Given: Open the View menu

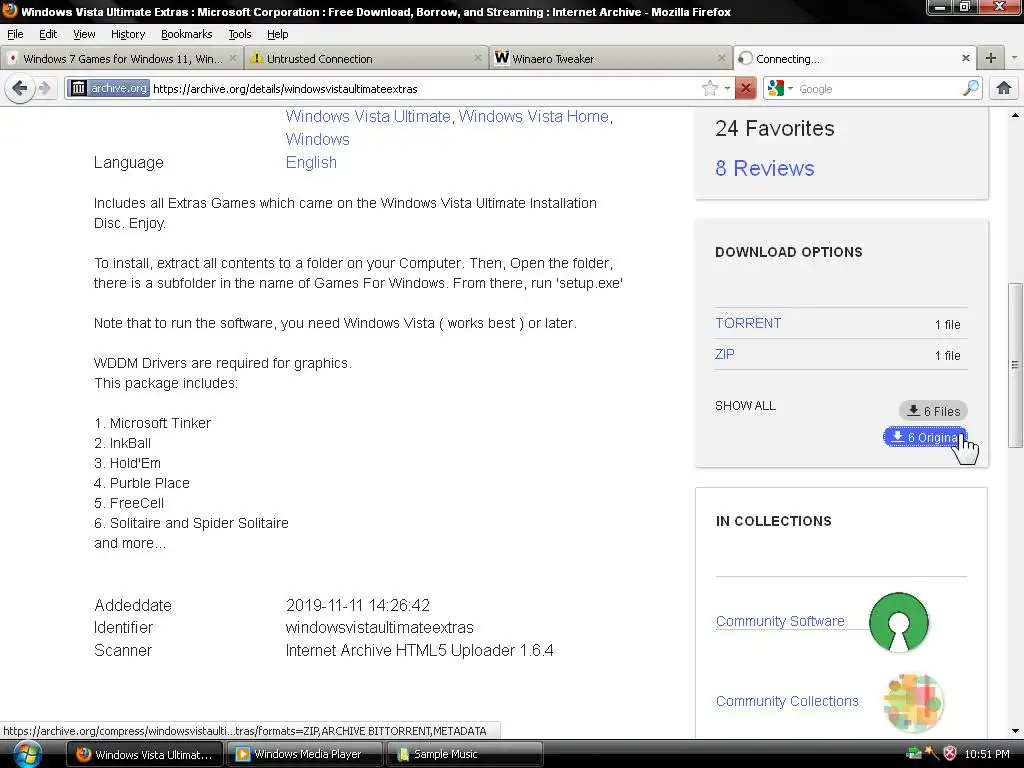Looking at the screenshot, I should [84, 34].
